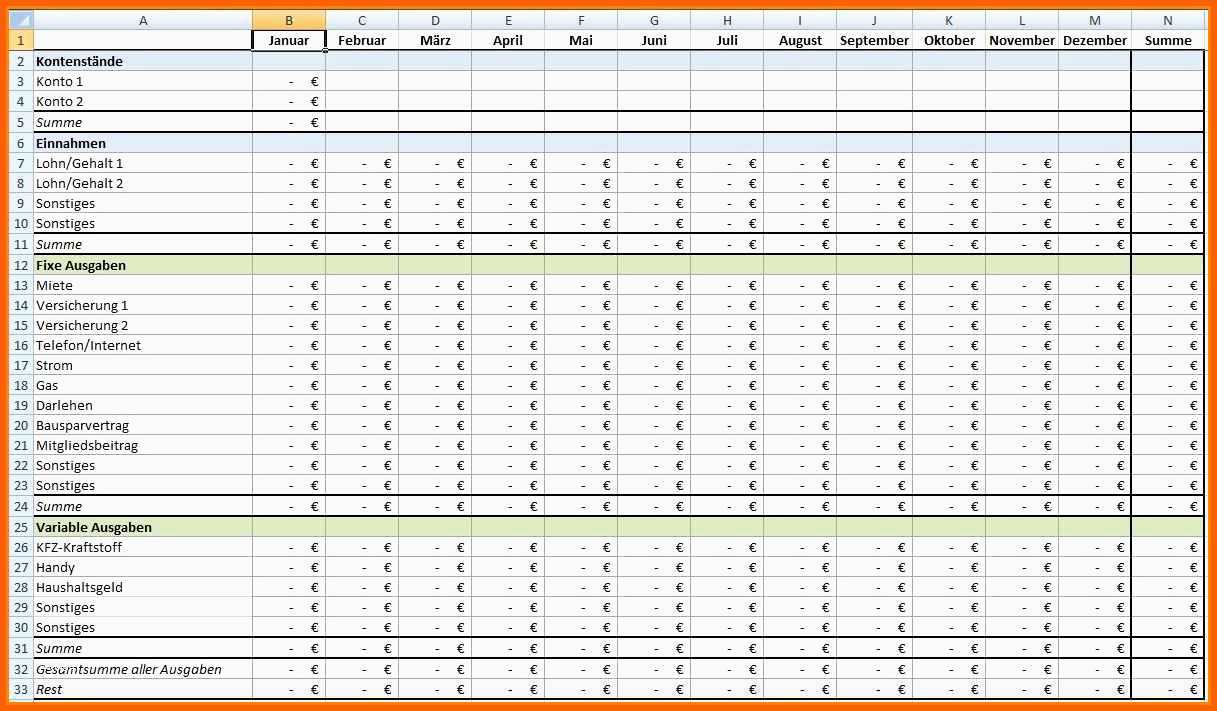The height and width of the screenshot is (711, 1217).
Task: Click the Summe column value for Rest
Action: click(x=1168, y=689)
